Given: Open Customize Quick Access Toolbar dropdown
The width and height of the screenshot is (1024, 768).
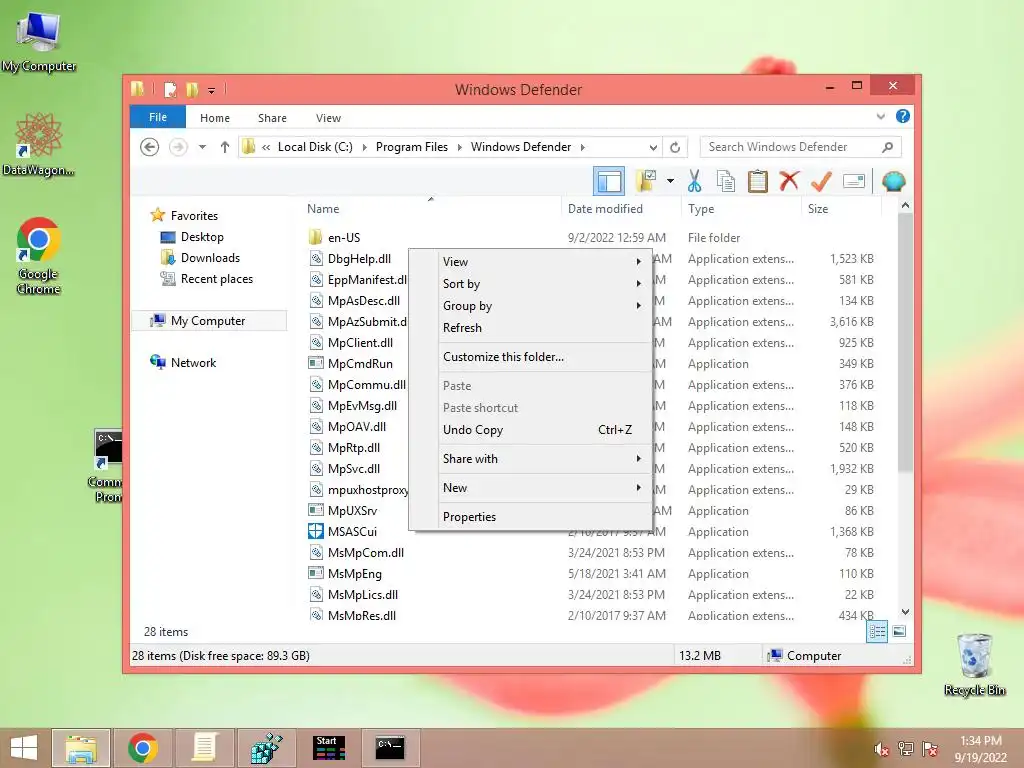Looking at the screenshot, I should point(212,90).
